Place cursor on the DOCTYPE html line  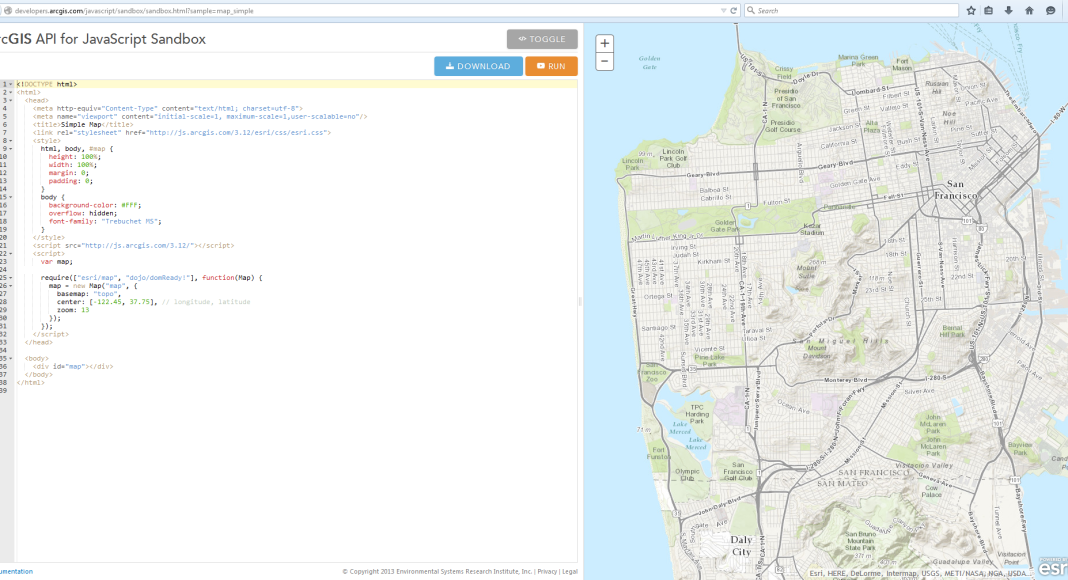(47, 84)
